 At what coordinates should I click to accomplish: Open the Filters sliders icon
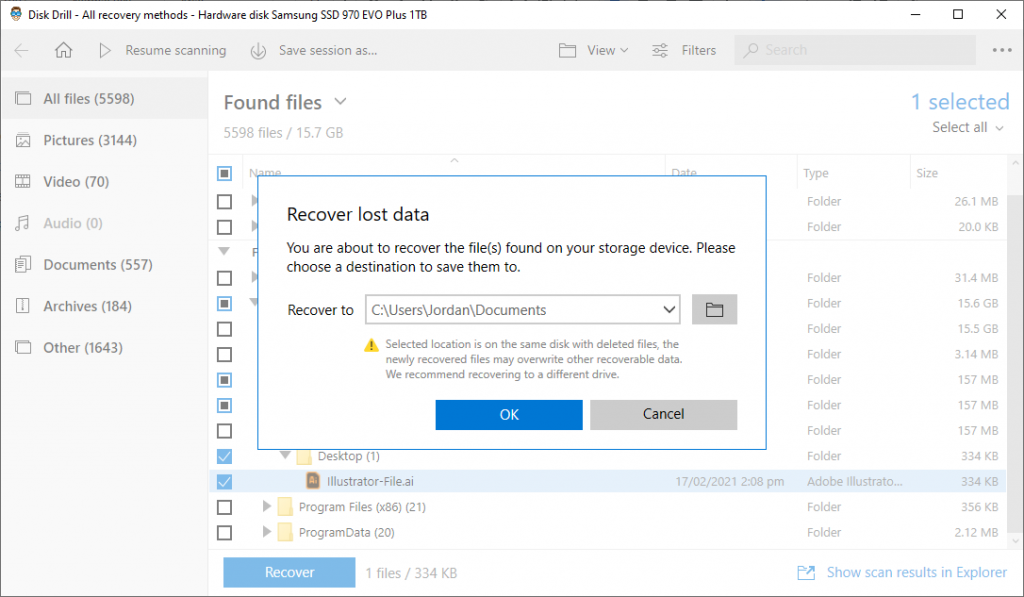tap(660, 50)
